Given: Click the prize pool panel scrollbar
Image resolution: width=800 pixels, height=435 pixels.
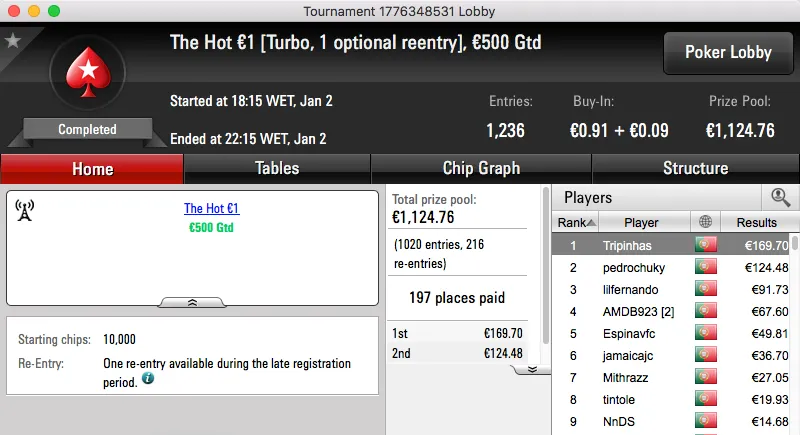Looking at the screenshot, I should (x=545, y=270).
